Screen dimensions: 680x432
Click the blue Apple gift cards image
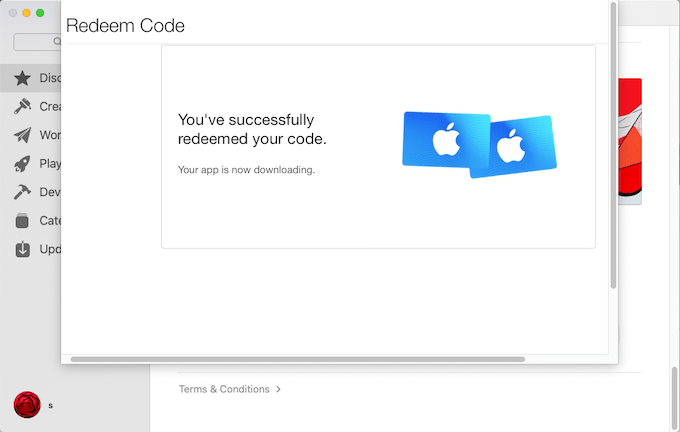coord(479,145)
